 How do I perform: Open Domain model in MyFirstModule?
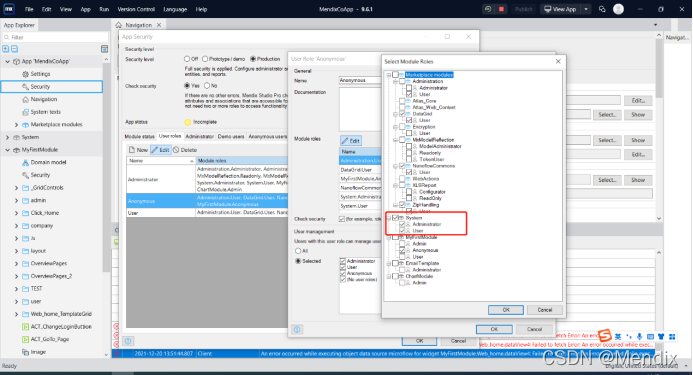point(44,162)
